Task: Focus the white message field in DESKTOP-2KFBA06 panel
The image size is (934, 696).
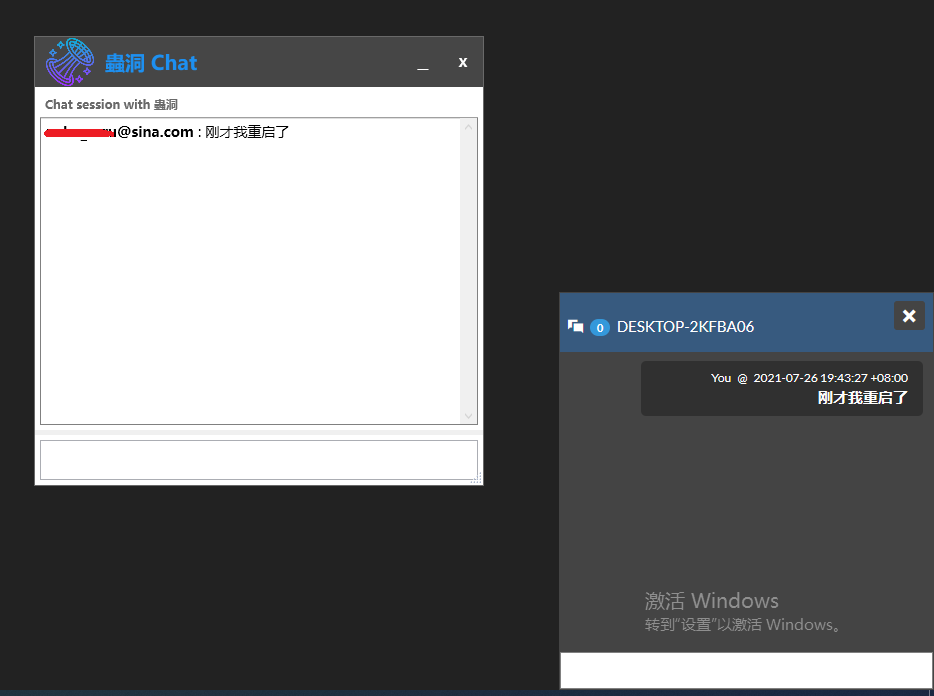Action: (746, 670)
